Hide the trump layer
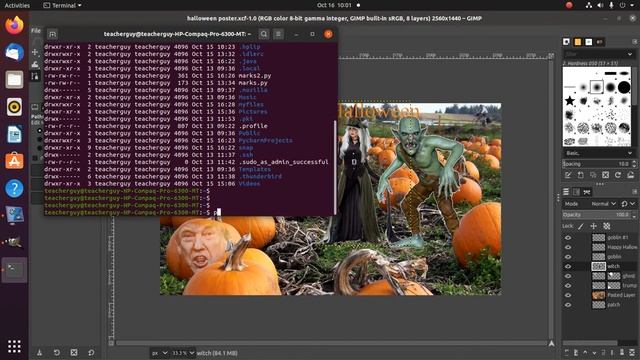This screenshot has width=640, height=360. click(568, 286)
